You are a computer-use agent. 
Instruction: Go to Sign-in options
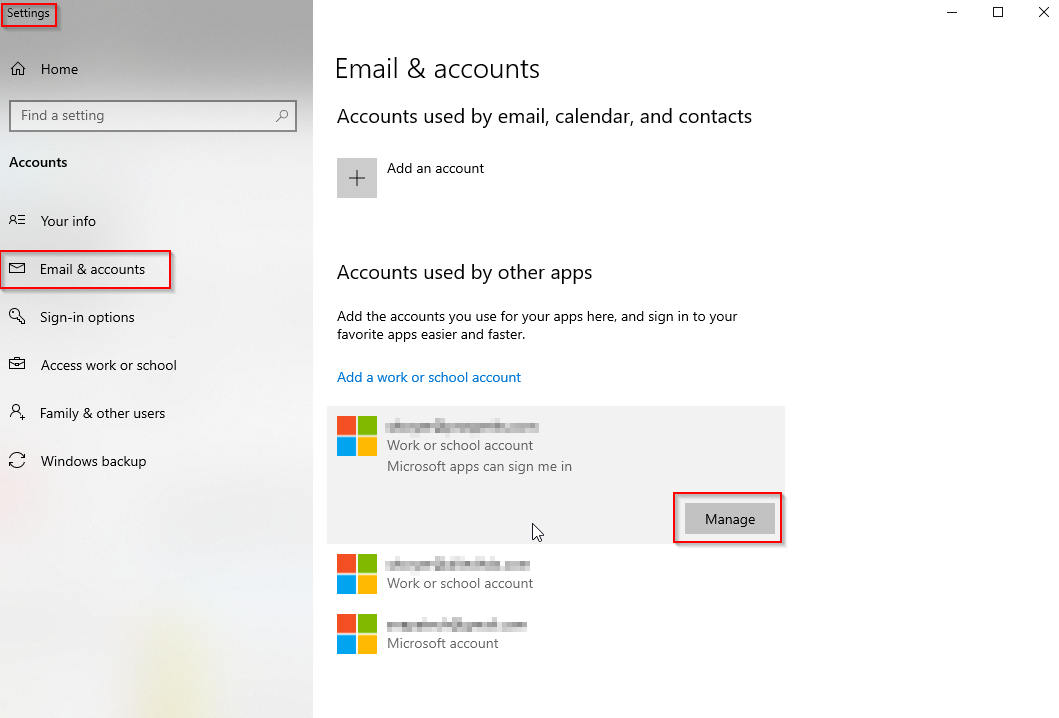[86, 317]
